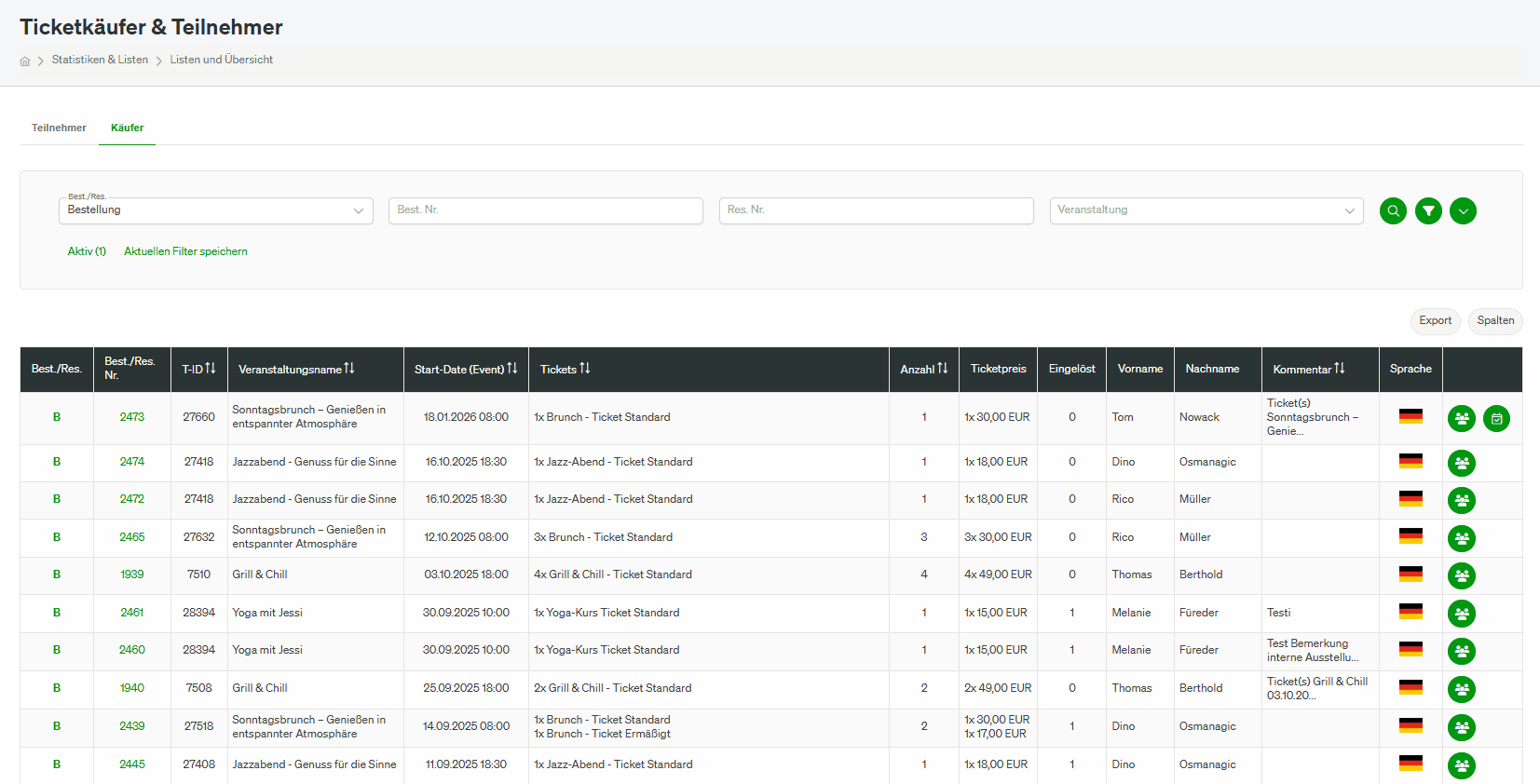Open attendees icon for order 2473

tap(1462, 418)
